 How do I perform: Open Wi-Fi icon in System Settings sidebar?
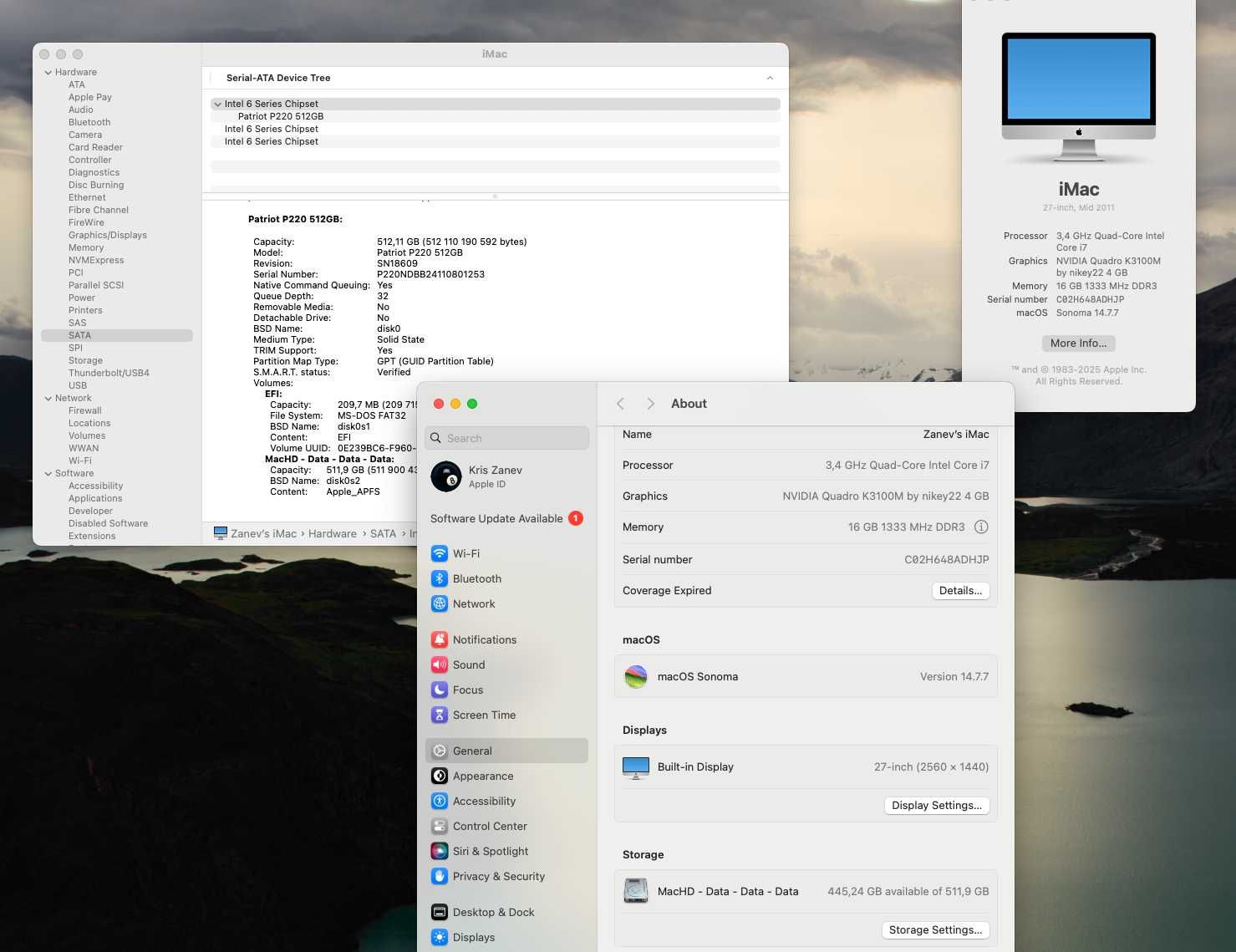[440, 553]
